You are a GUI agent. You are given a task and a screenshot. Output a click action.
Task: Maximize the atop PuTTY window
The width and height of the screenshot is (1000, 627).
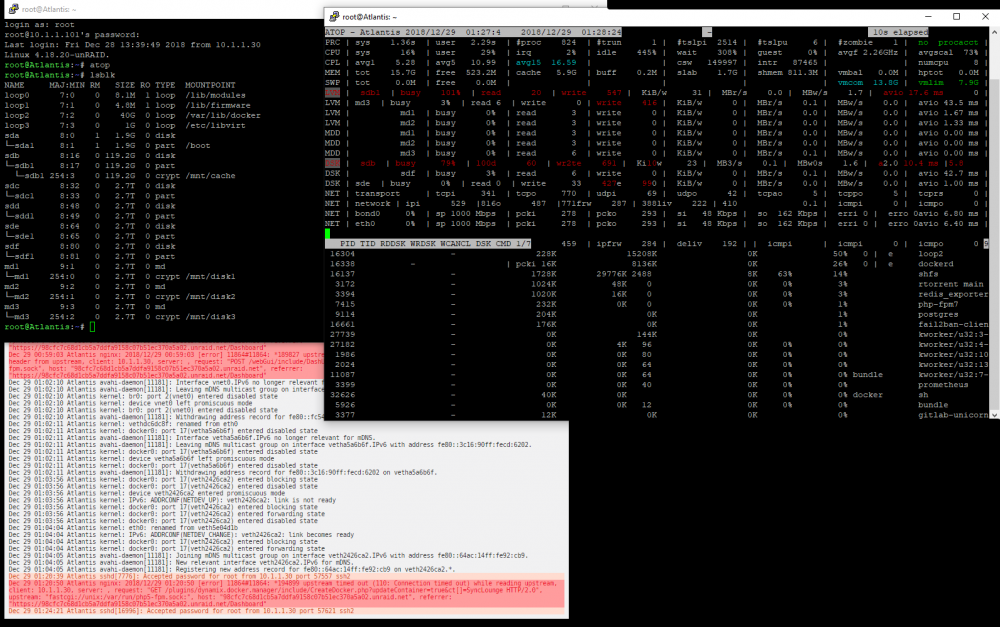tap(957, 17)
